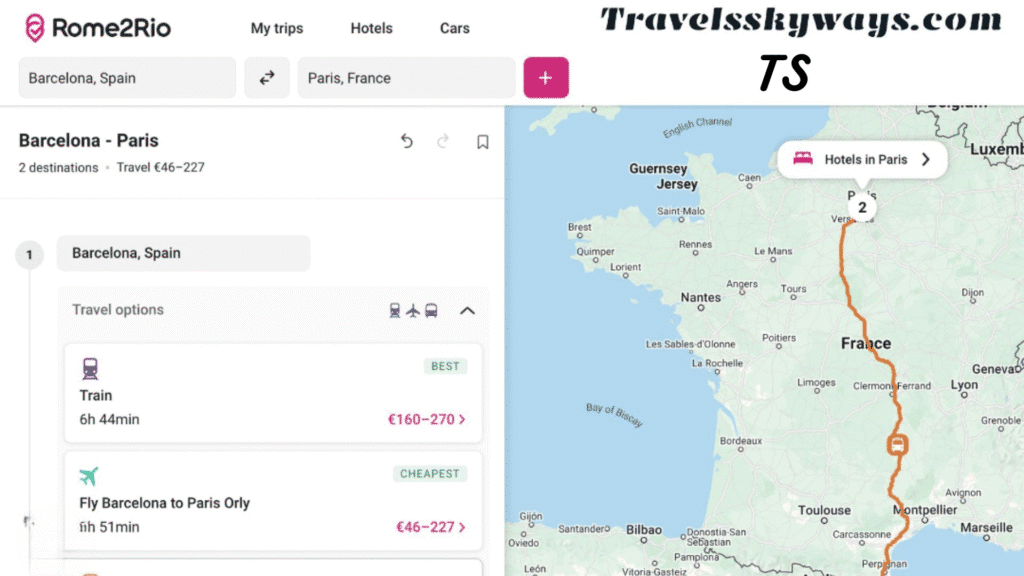Image resolution: width=1024 pixels, height=576 pixels.
Task: Click the CHEAPEST badge
Action: point(430,474)
